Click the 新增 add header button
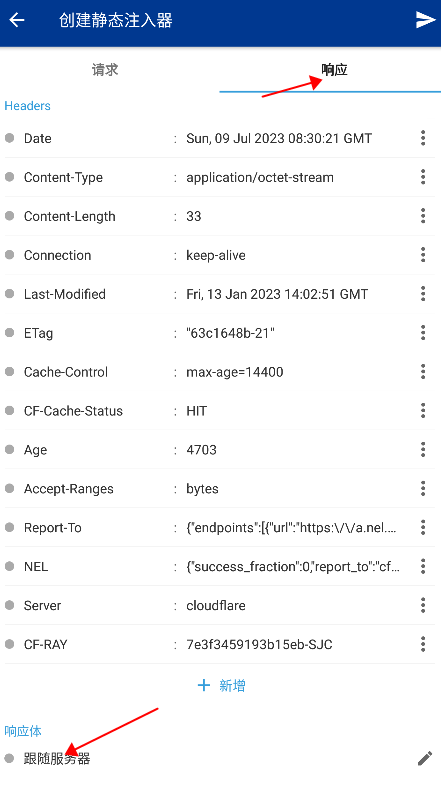The width and height of the screenshot is (441, 785). 221,685
